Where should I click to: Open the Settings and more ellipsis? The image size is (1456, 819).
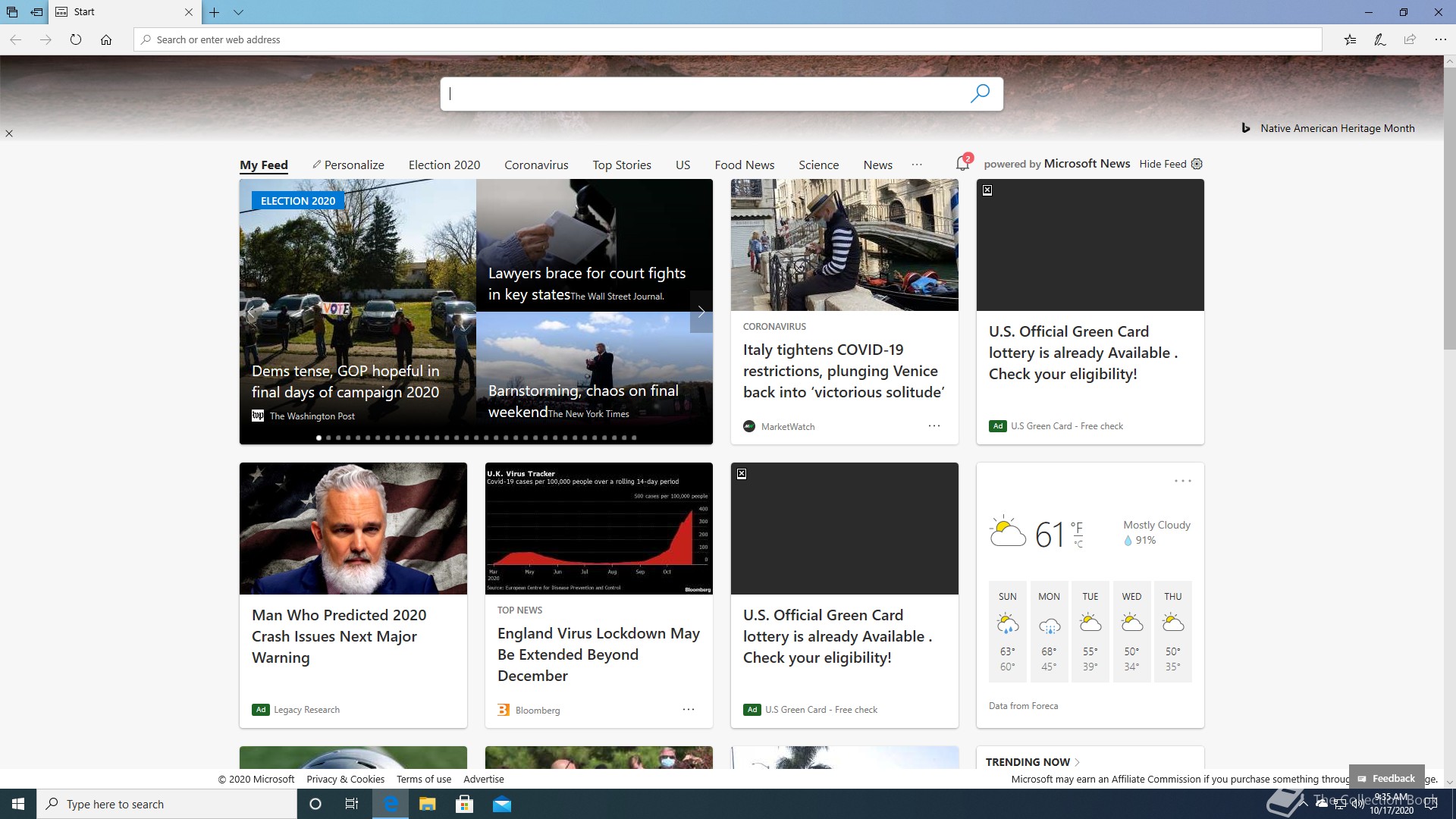click(1440, 39)
